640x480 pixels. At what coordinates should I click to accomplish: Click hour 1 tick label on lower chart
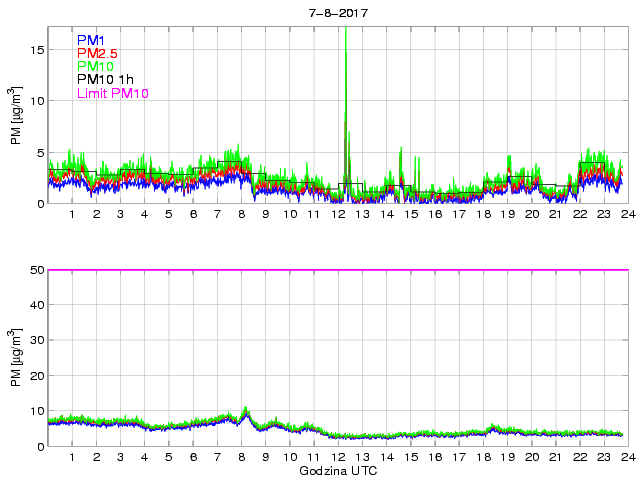coord(73,458)
